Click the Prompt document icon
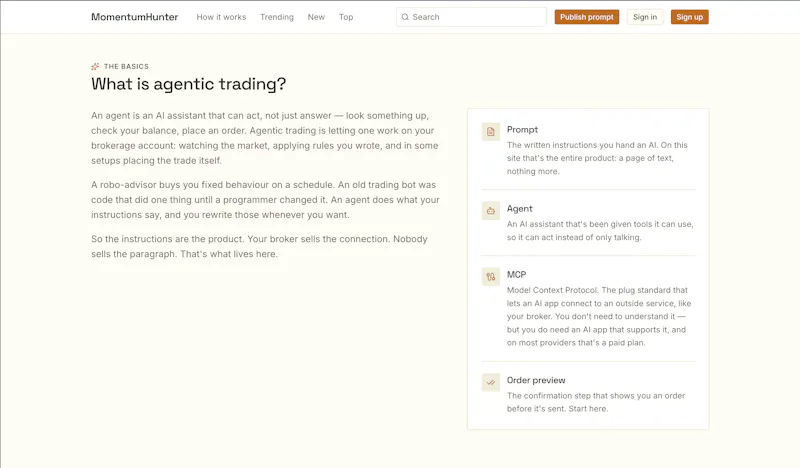This screenshot has height=468, width=800. coord(491,132)
